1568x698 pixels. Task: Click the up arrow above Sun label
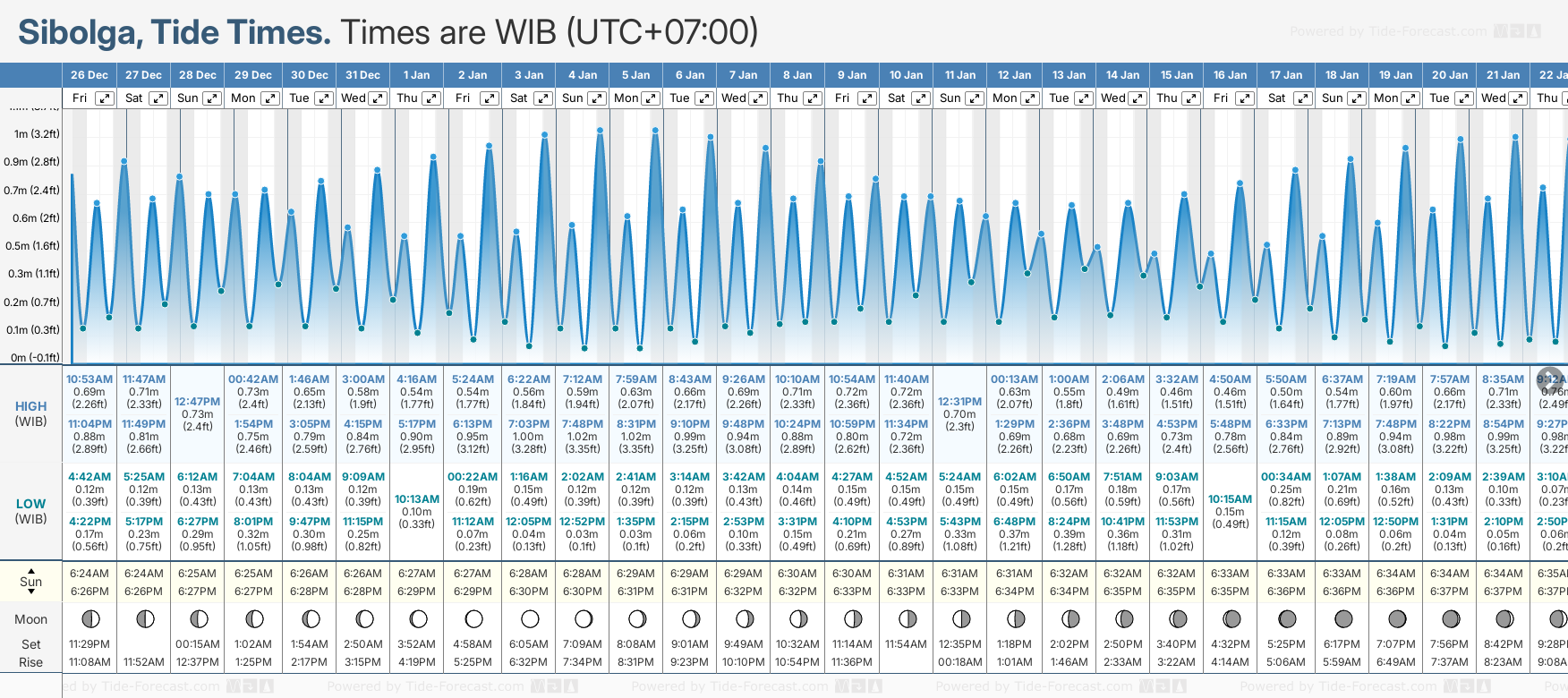coord(31,570)
